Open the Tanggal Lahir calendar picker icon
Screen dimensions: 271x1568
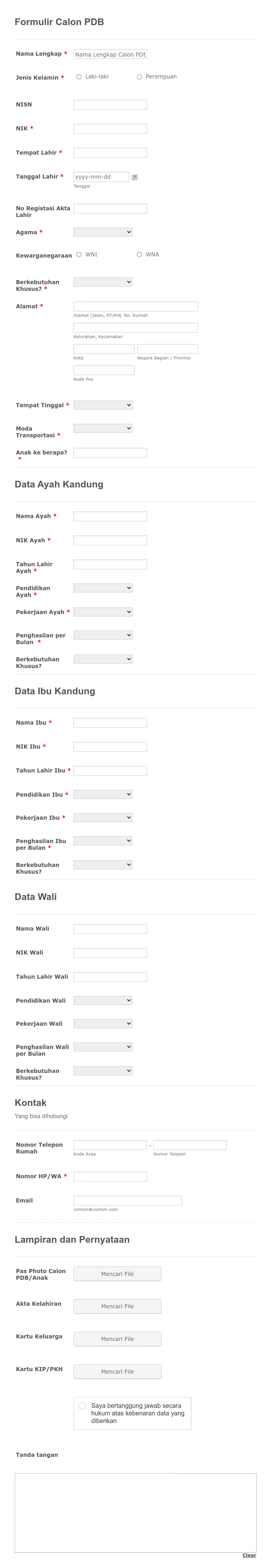[134, 177]
